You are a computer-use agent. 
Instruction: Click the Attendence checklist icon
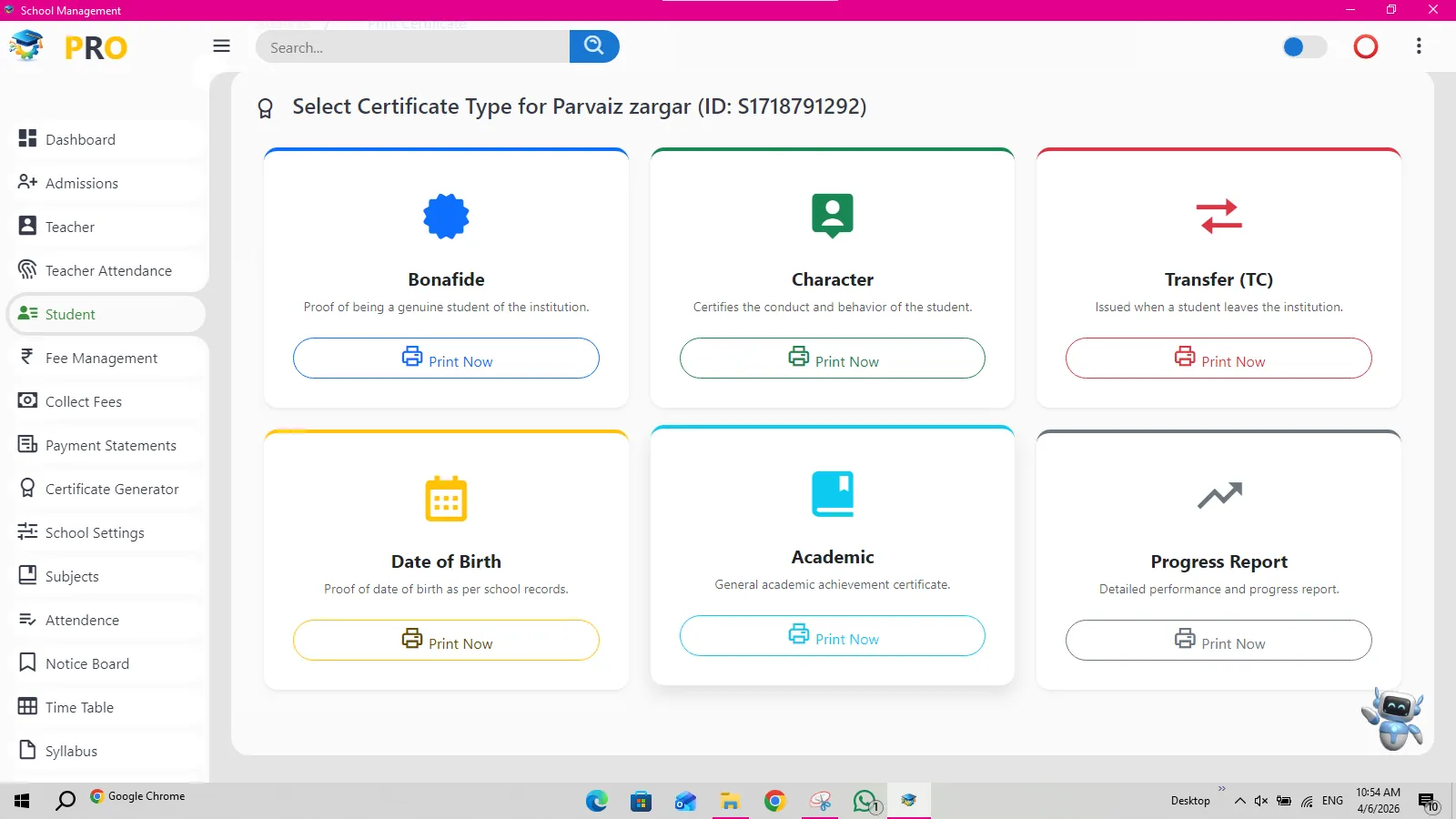coord(28,619)
